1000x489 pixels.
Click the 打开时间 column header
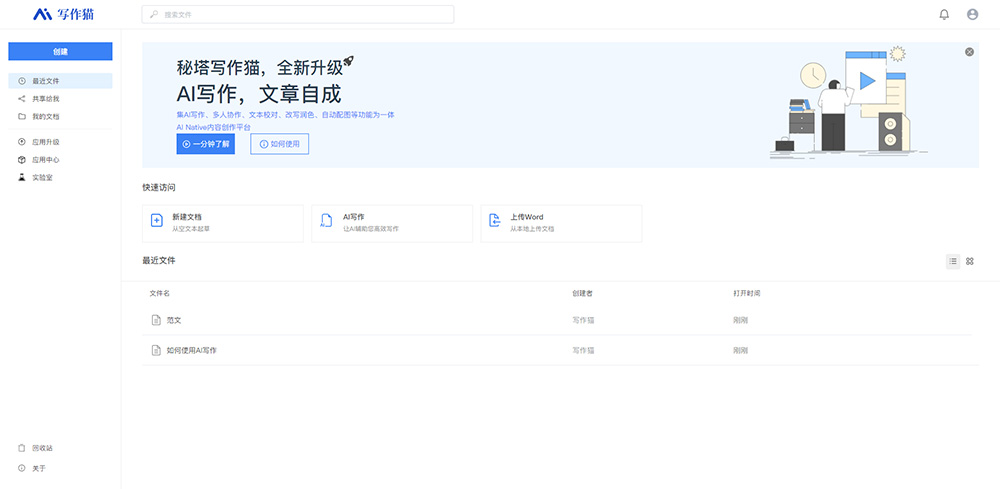point(746,294)
